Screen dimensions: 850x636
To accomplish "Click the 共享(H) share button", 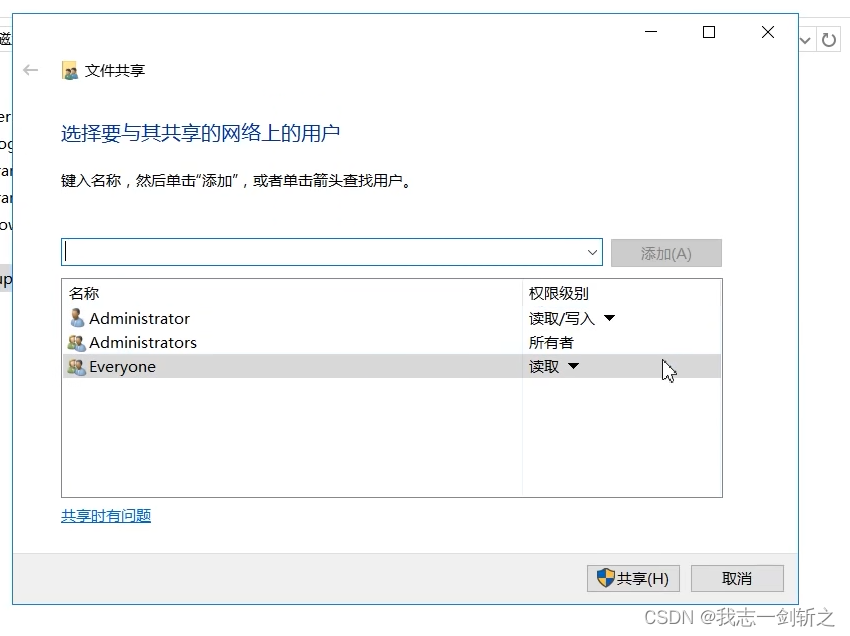I will tap(633, 579).
